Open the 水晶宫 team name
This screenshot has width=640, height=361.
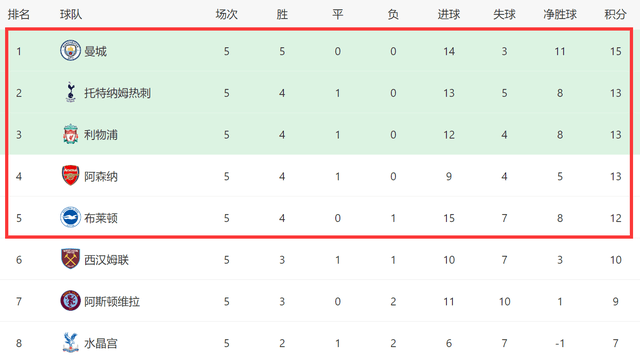[101, 343]
